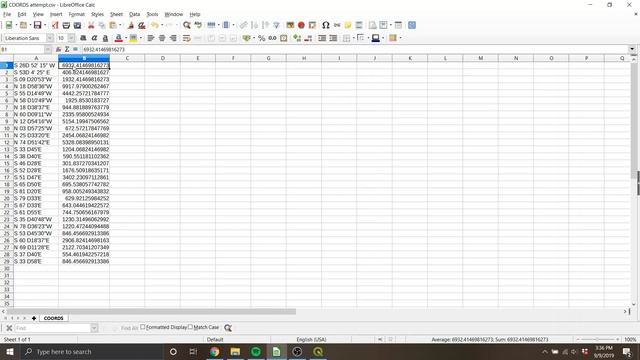The width and height of the screenshot is (640, 360).
Task: Open the Find field history dropdown
Action: coord(94,328)
